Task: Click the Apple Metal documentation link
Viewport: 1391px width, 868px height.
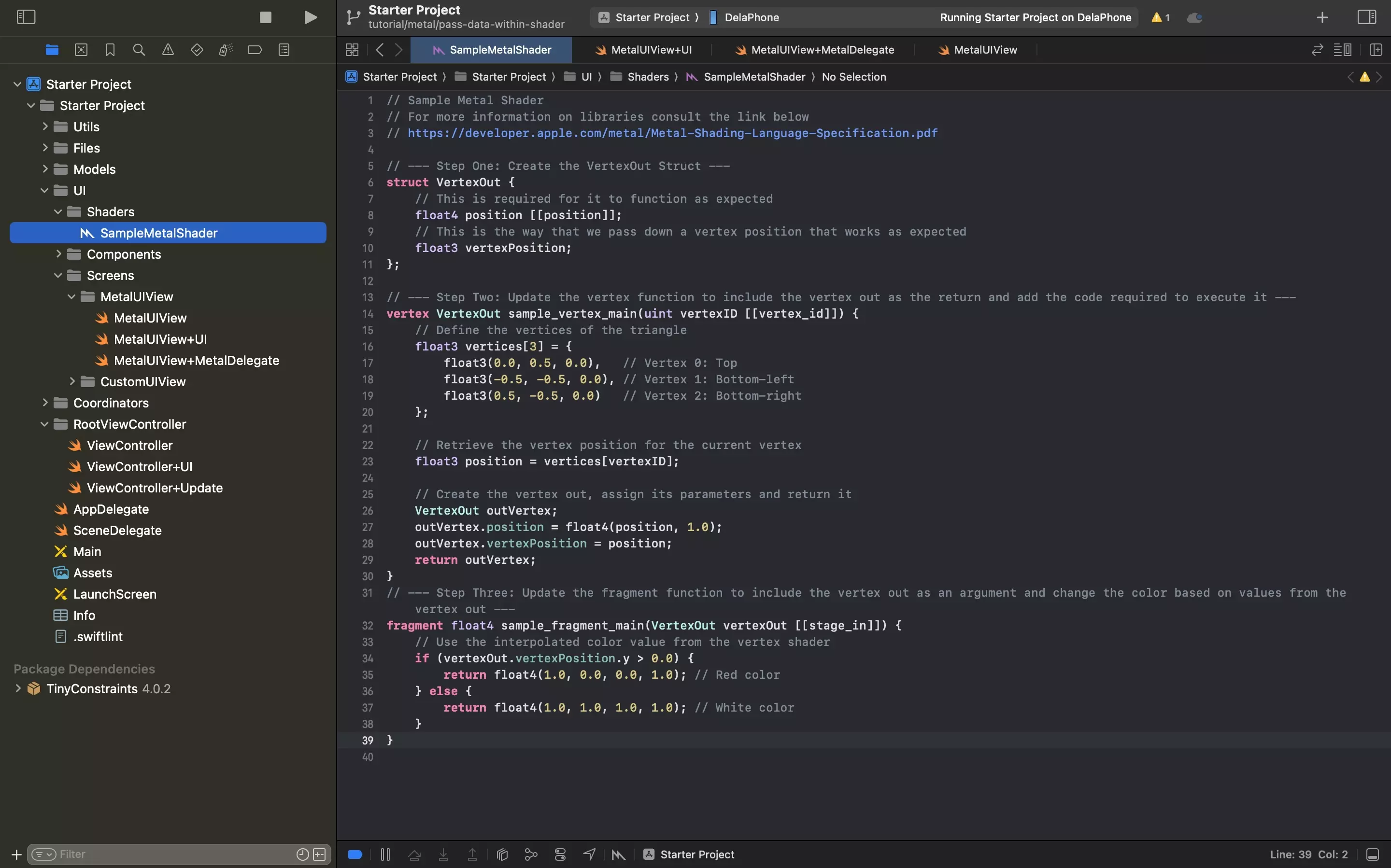Action: click(673, 133)
